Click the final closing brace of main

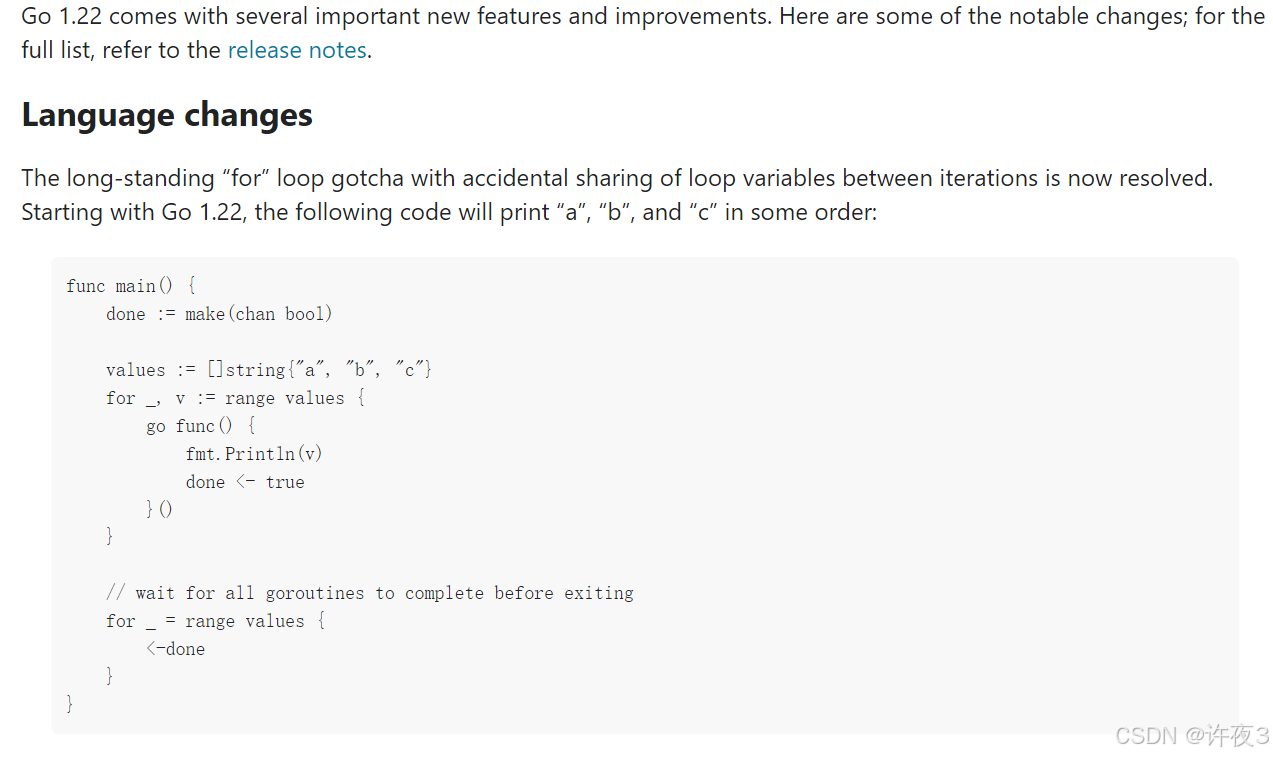click(x=70, y=704)
